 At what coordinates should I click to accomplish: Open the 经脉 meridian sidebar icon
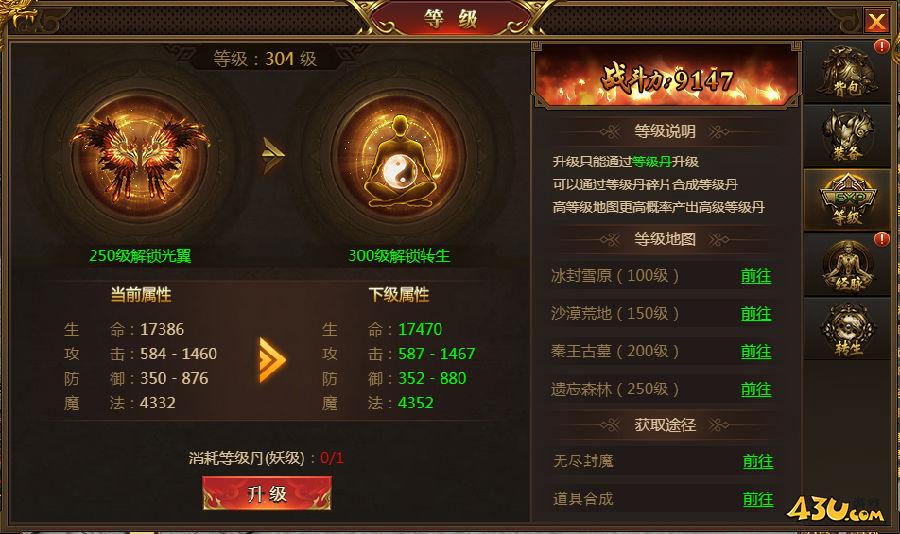click(847, 265)
